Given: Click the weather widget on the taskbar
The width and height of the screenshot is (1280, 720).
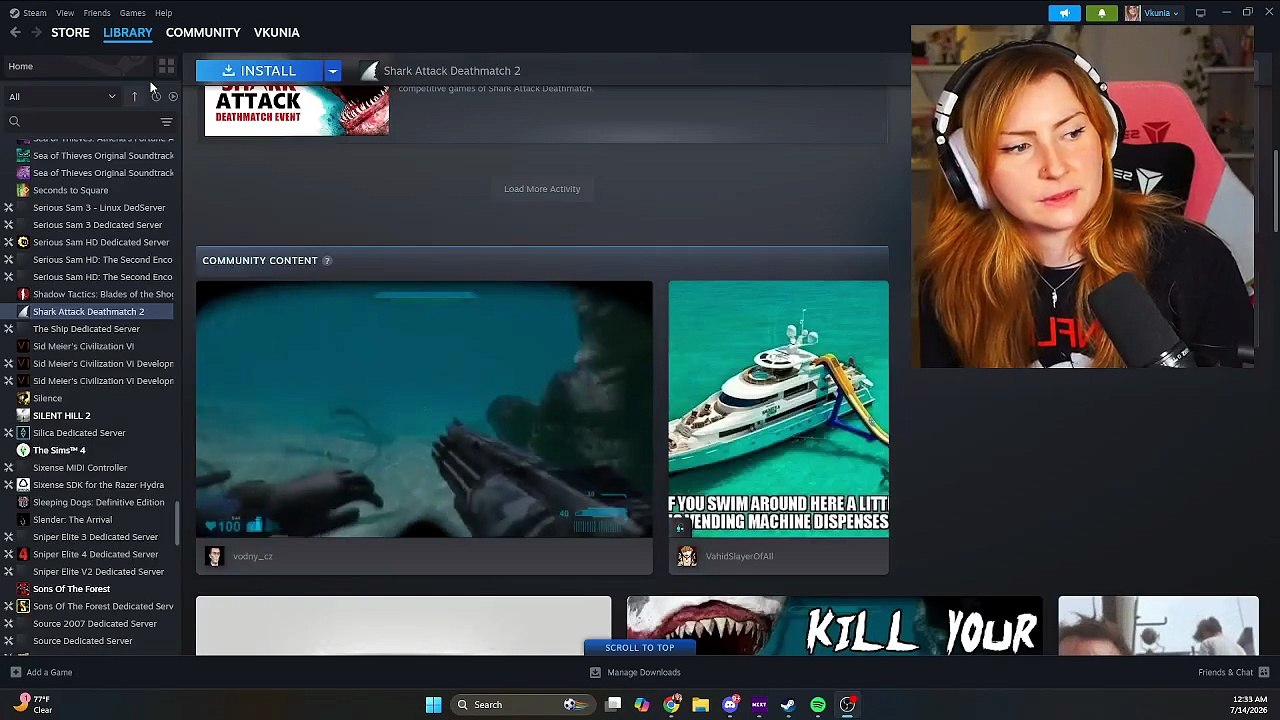Looking at the screenshot, I should pos(32,704).
